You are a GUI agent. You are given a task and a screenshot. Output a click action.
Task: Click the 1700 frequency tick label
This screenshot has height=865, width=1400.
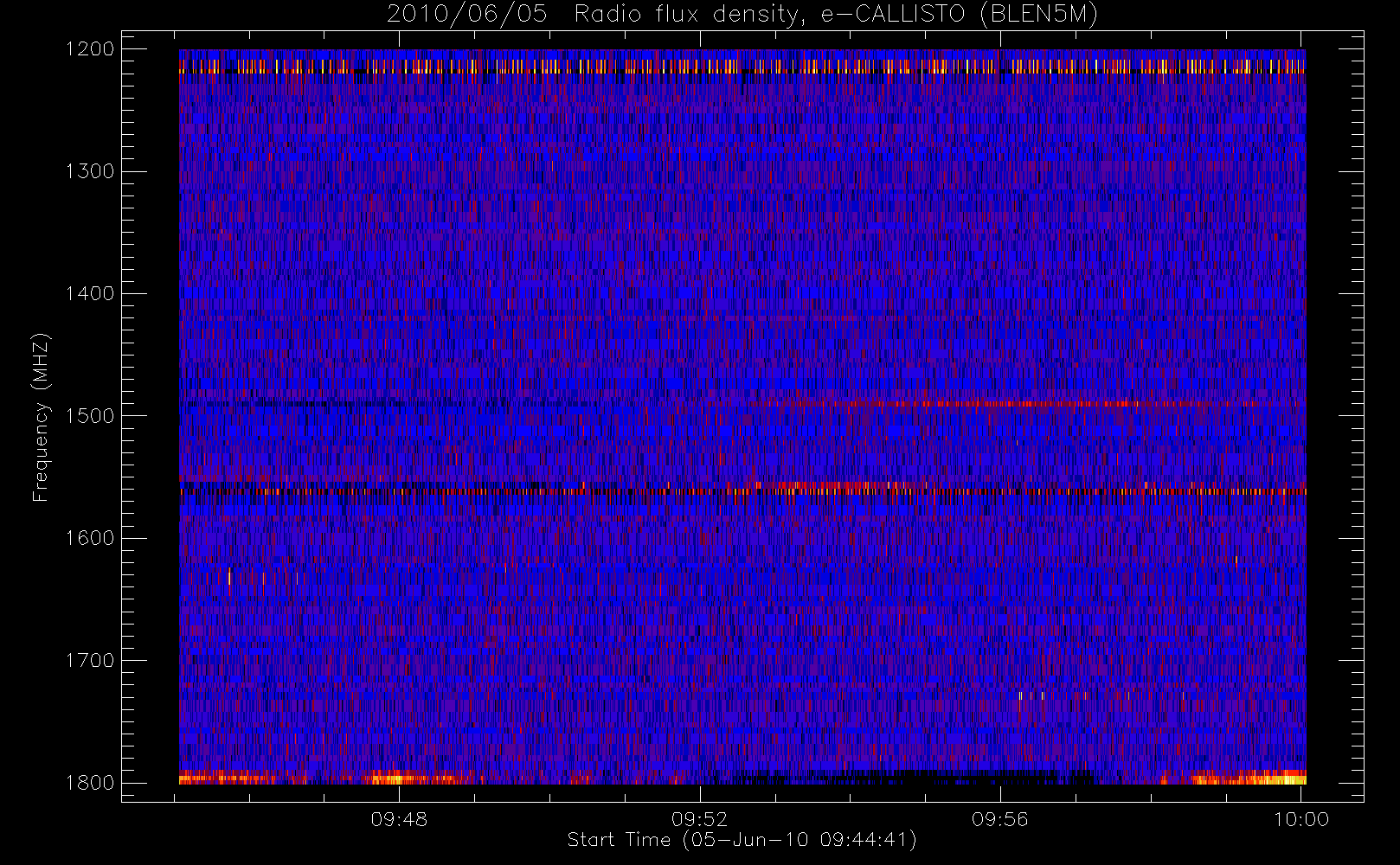(x=90, y=660)
